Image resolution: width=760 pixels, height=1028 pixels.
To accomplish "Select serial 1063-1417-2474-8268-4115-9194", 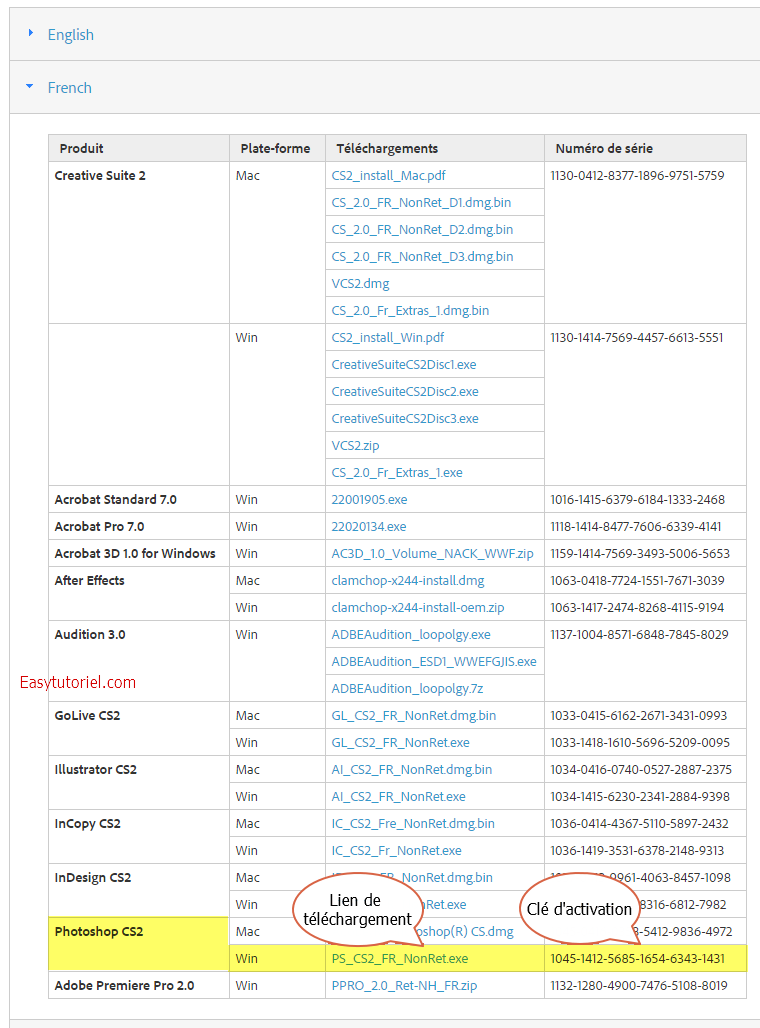I will (x=637, y=608).
